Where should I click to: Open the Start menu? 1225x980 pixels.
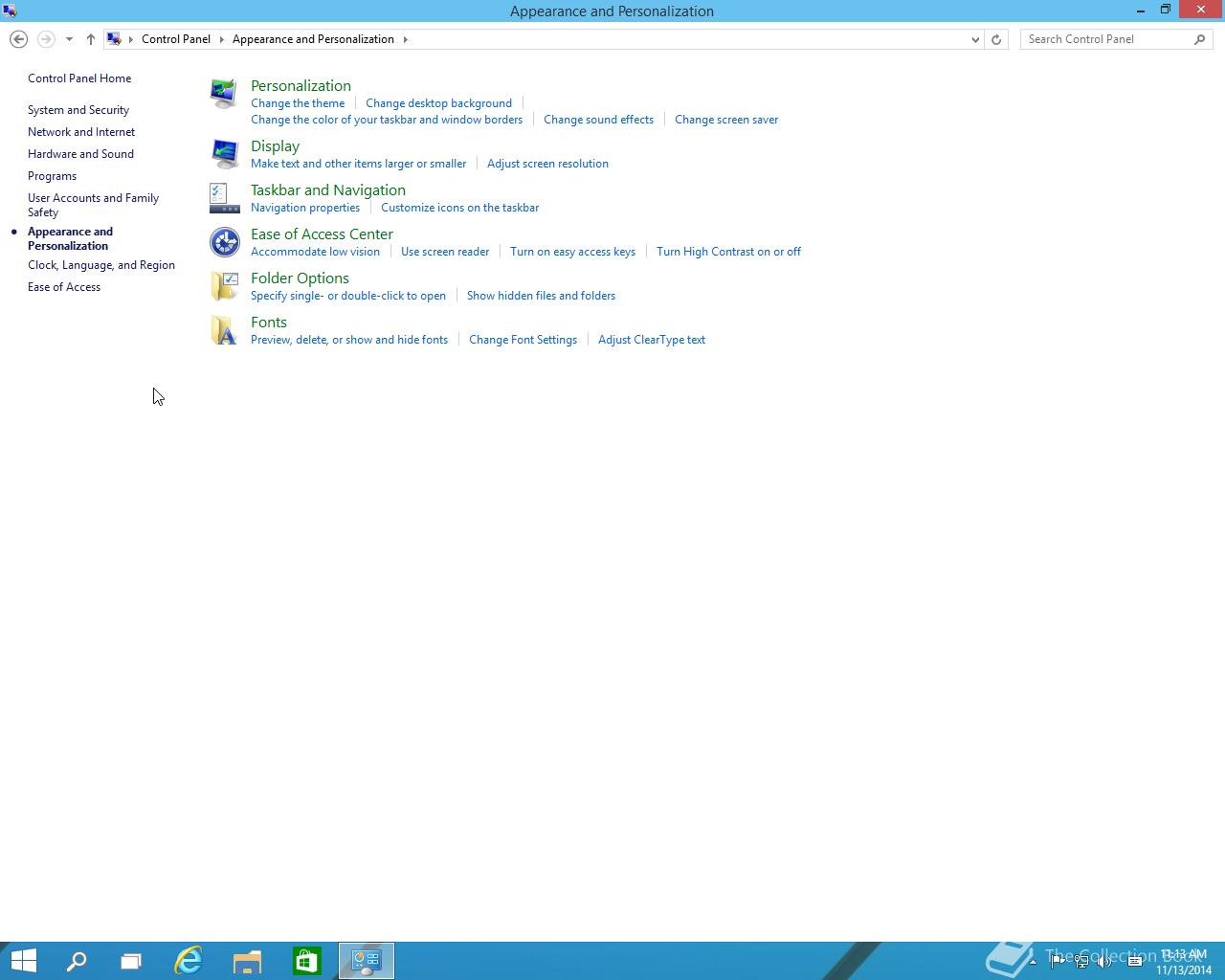coord(23,961)
